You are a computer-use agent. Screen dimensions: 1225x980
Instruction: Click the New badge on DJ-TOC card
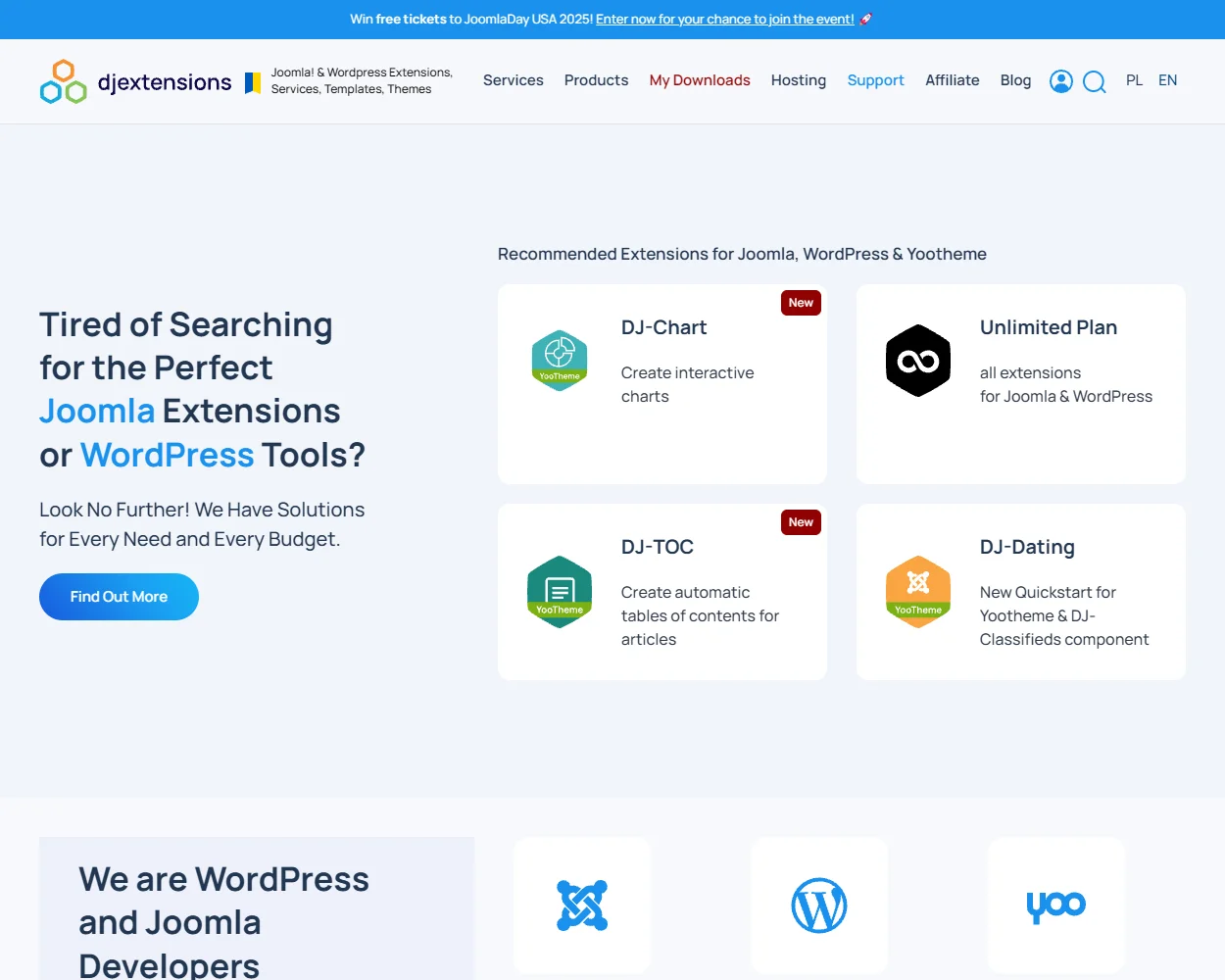tap(801, 522)
